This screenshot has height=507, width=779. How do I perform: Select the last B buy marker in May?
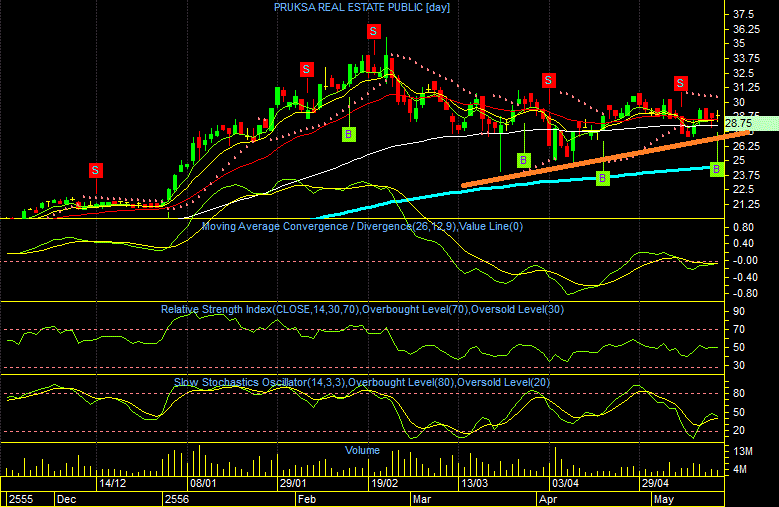point(716,169)
